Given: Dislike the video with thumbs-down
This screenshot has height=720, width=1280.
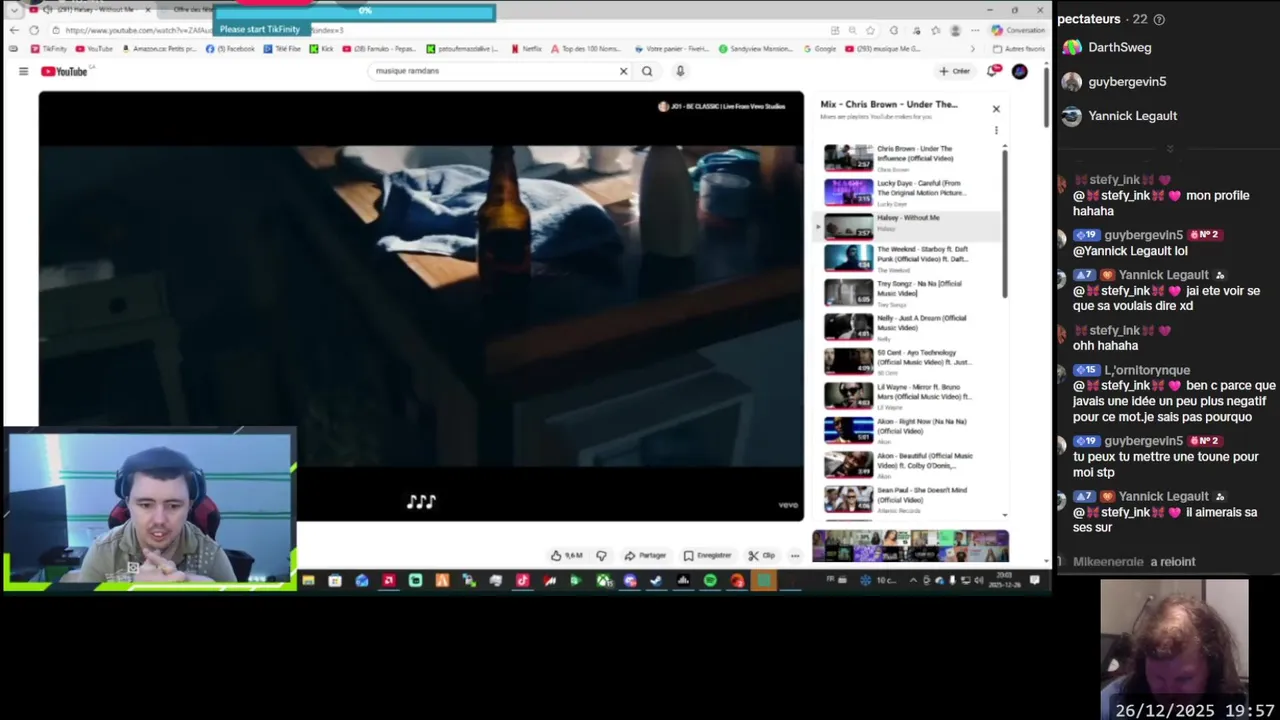Looking at the screenshot, I should point(601,555).
